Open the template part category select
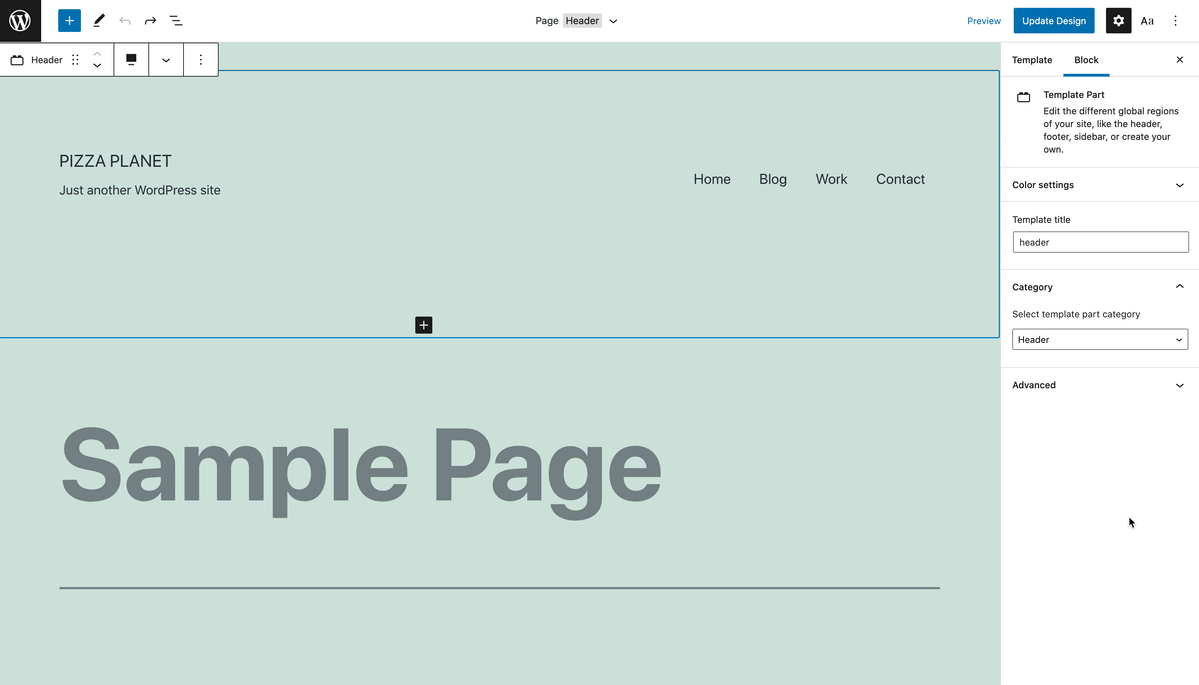Image resolution: width=1199 pixels, height=685 pixels. click(1100, 339)
